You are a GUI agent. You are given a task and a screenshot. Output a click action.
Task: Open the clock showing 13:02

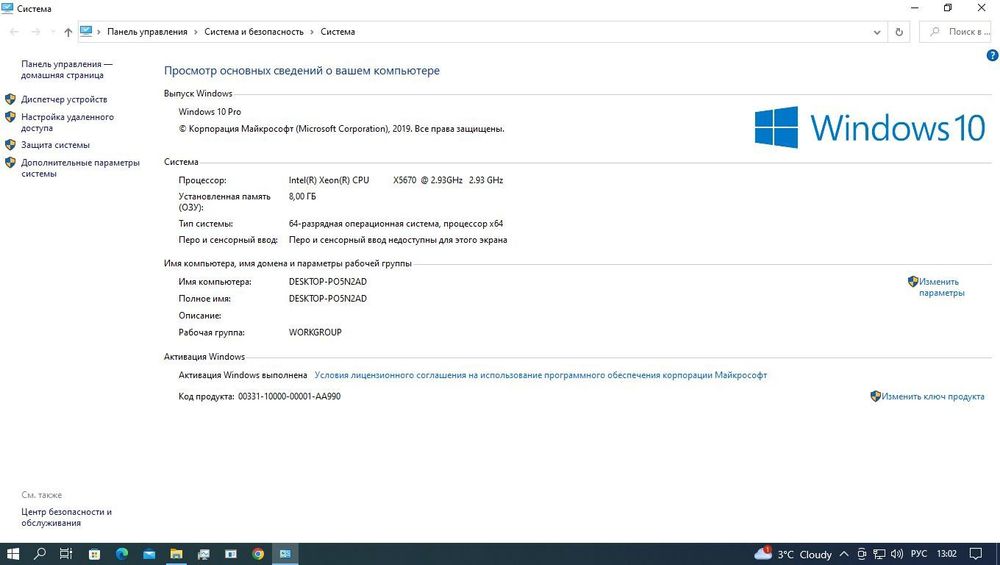[946, 554]
